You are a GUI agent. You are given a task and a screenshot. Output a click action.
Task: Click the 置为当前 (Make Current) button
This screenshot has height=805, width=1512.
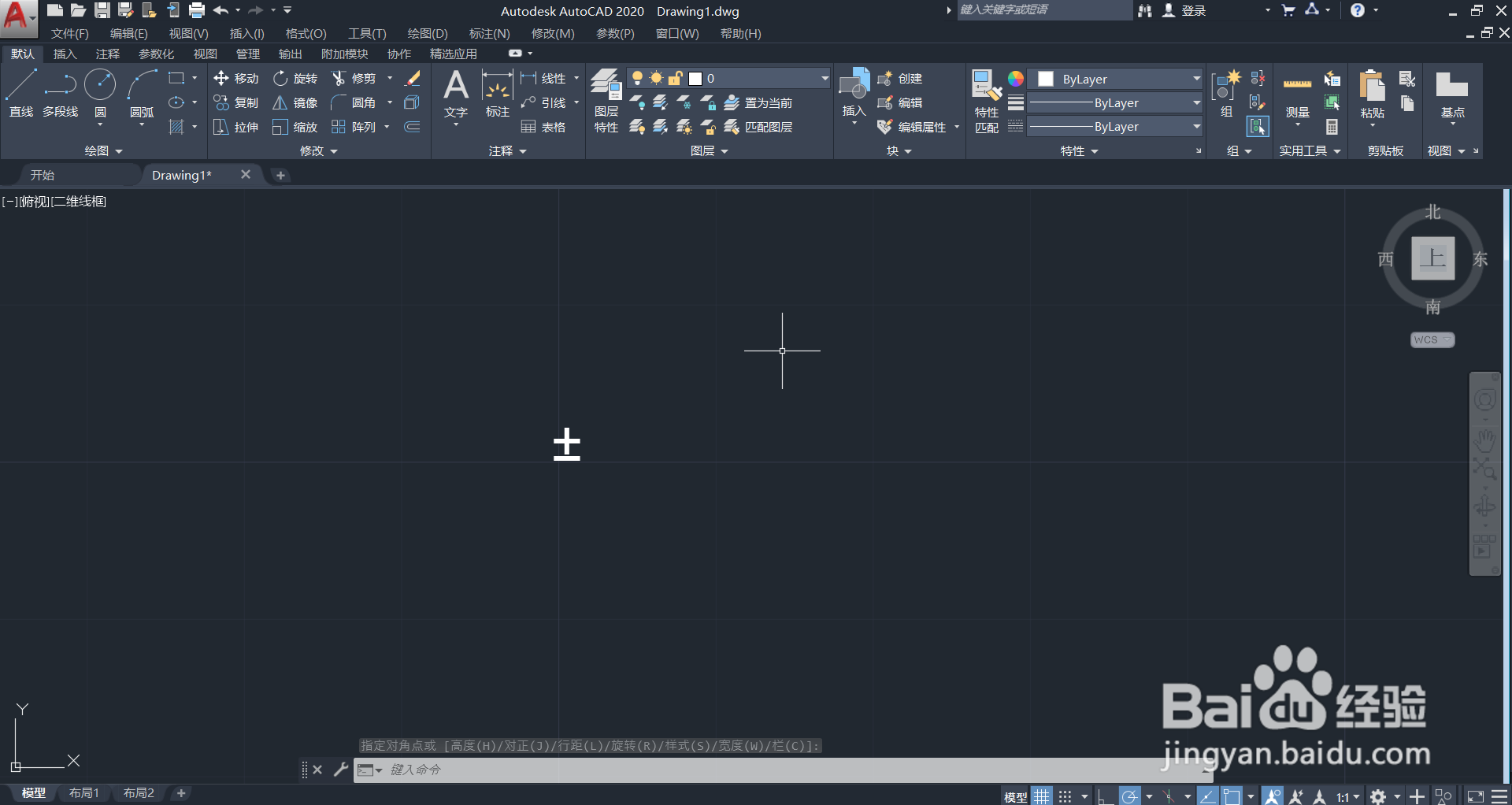[758, 103]
